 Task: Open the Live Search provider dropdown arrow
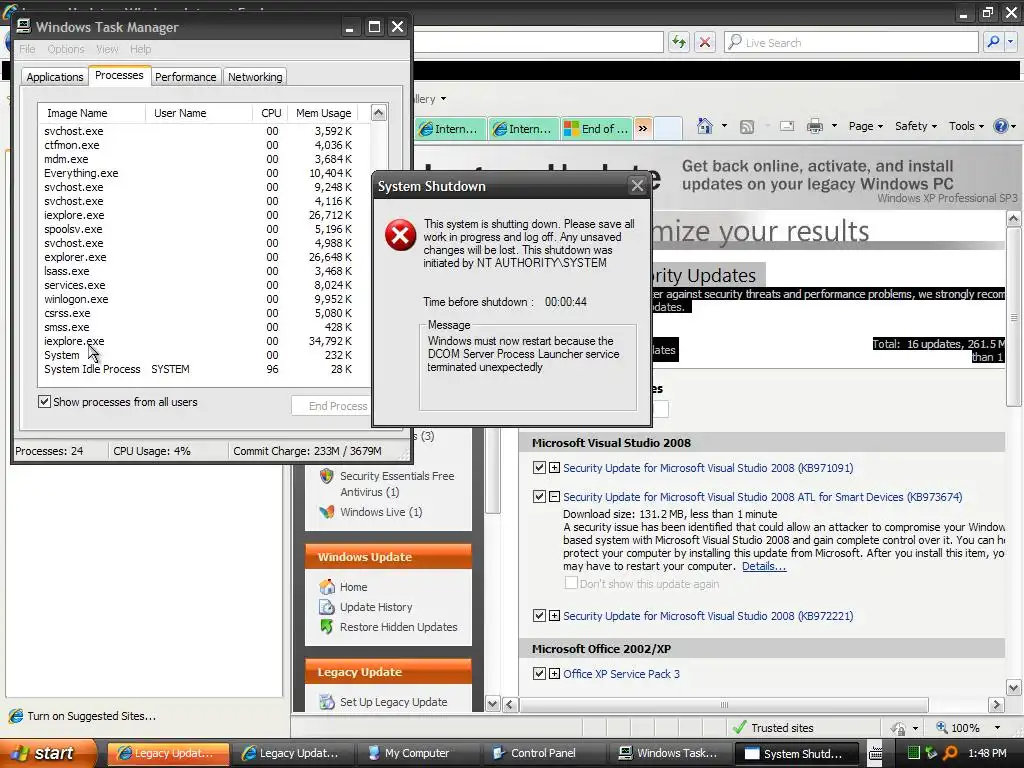(x=1010, y=42)
